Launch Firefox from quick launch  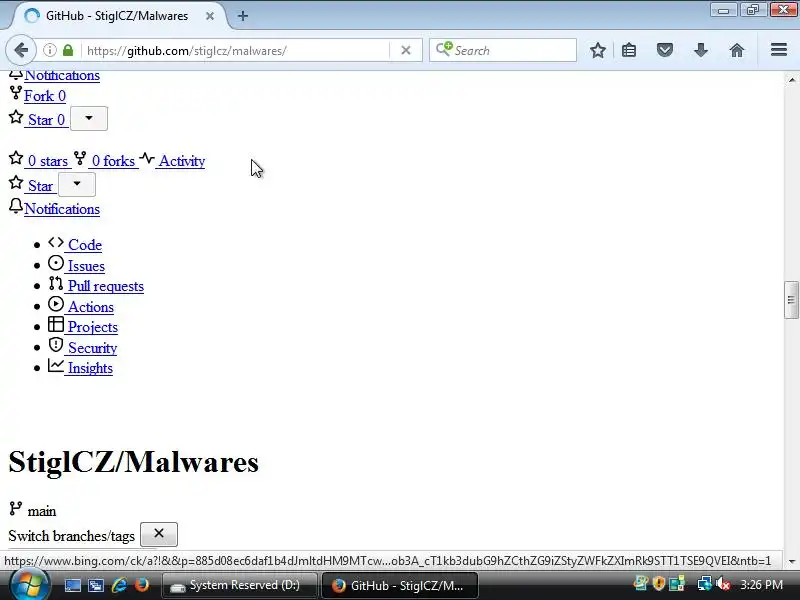tap(142, 585)
